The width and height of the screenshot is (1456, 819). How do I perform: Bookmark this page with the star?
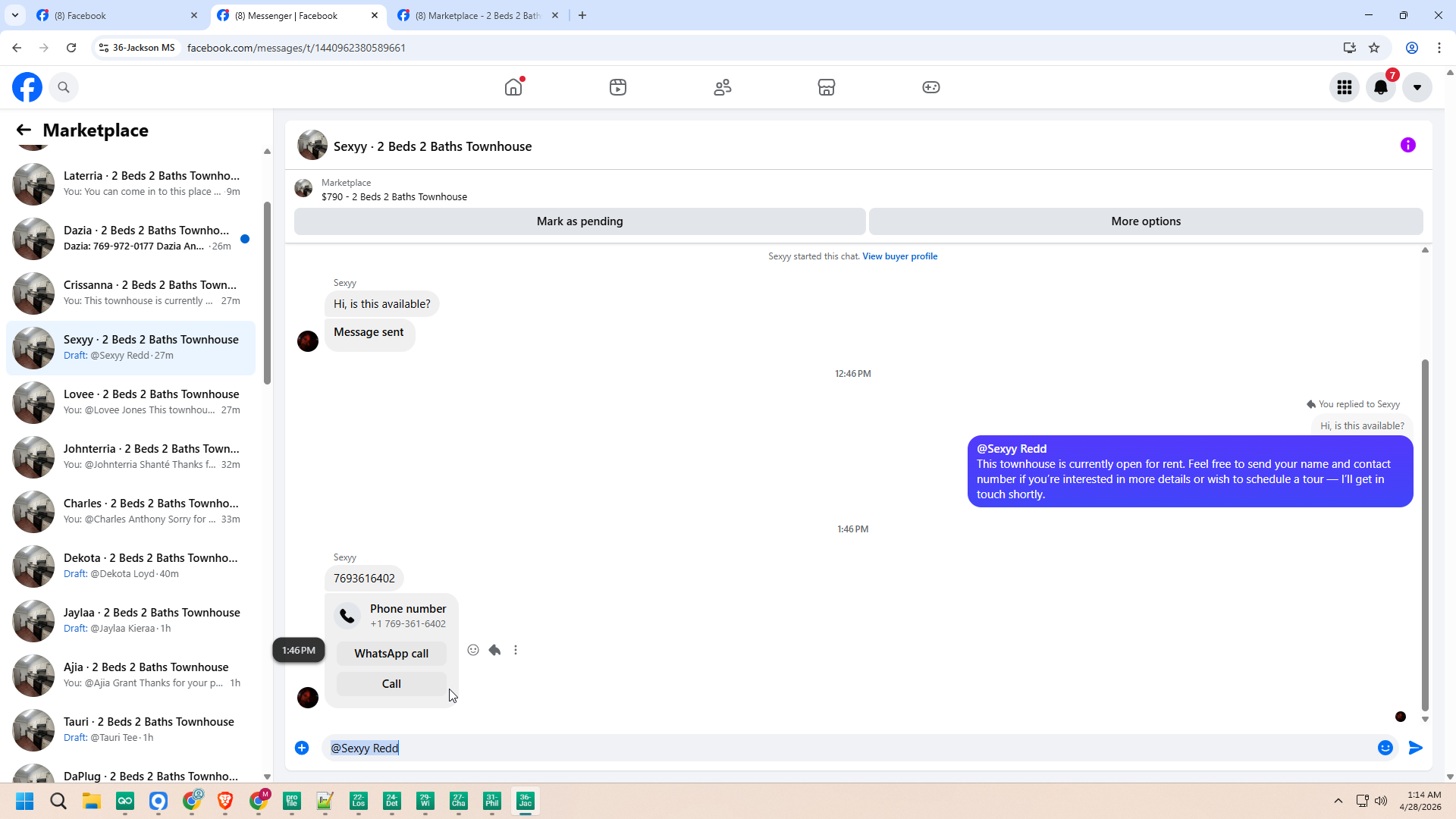click(1374, 48)
